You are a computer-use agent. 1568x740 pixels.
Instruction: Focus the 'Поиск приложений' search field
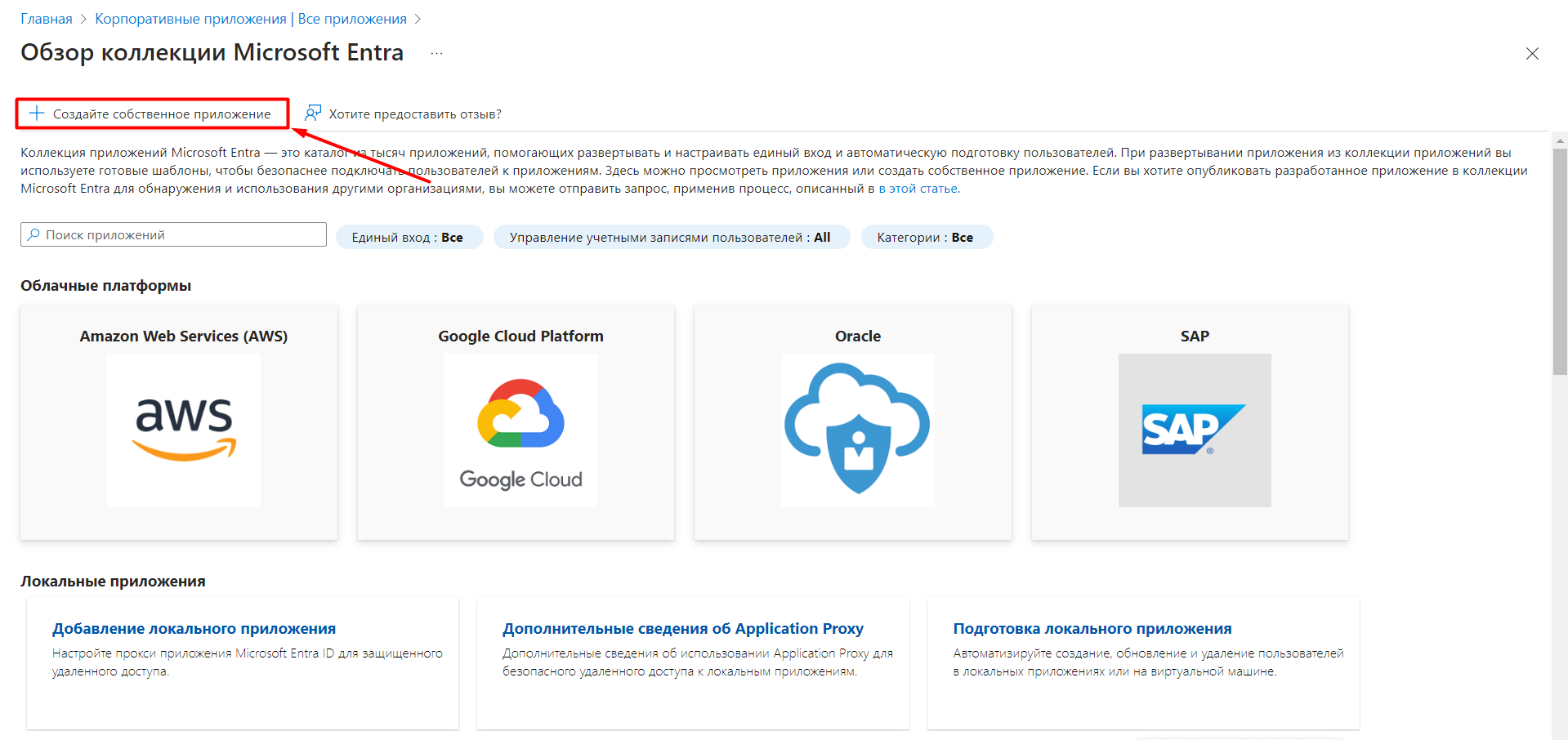pyautogui.click(x=181, y=235)
